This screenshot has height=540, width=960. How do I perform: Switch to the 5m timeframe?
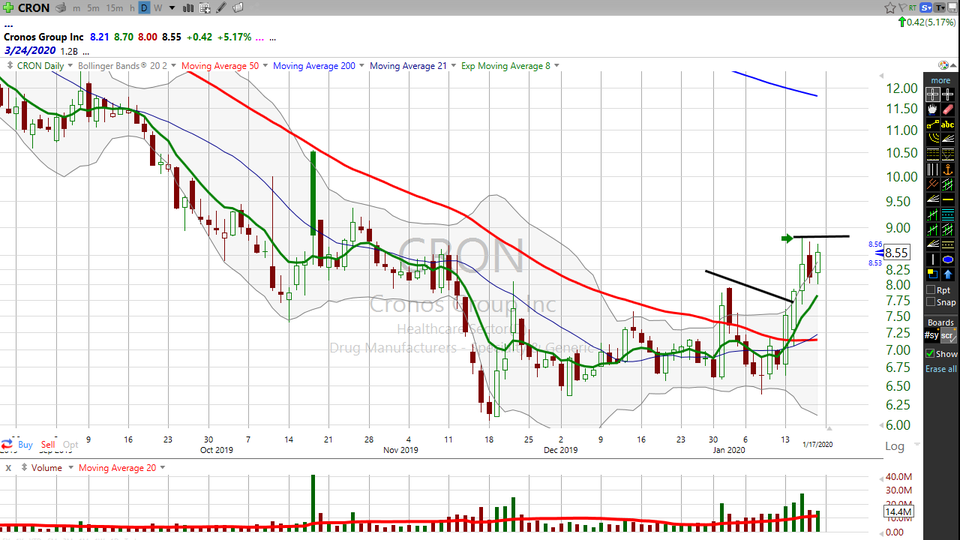point(93,8)
